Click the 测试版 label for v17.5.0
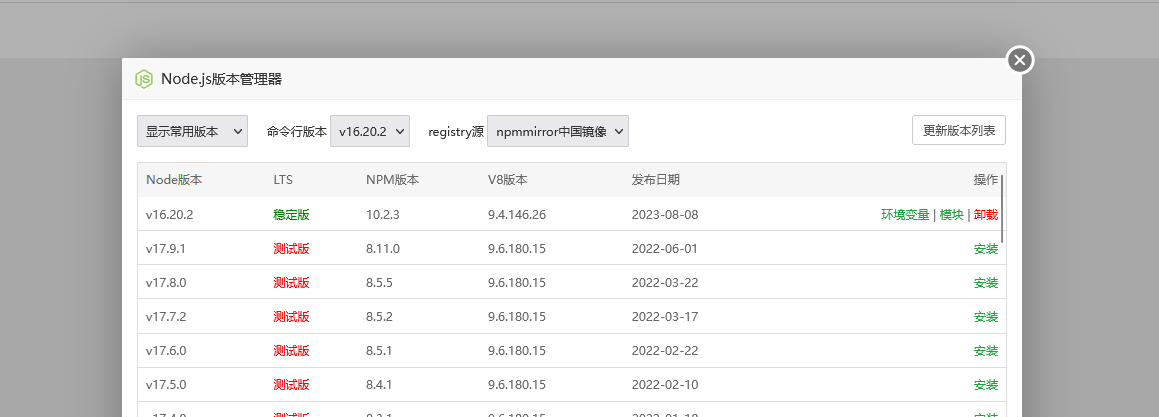This screenshot has width=1159, height=417. (x=291, y=384)
